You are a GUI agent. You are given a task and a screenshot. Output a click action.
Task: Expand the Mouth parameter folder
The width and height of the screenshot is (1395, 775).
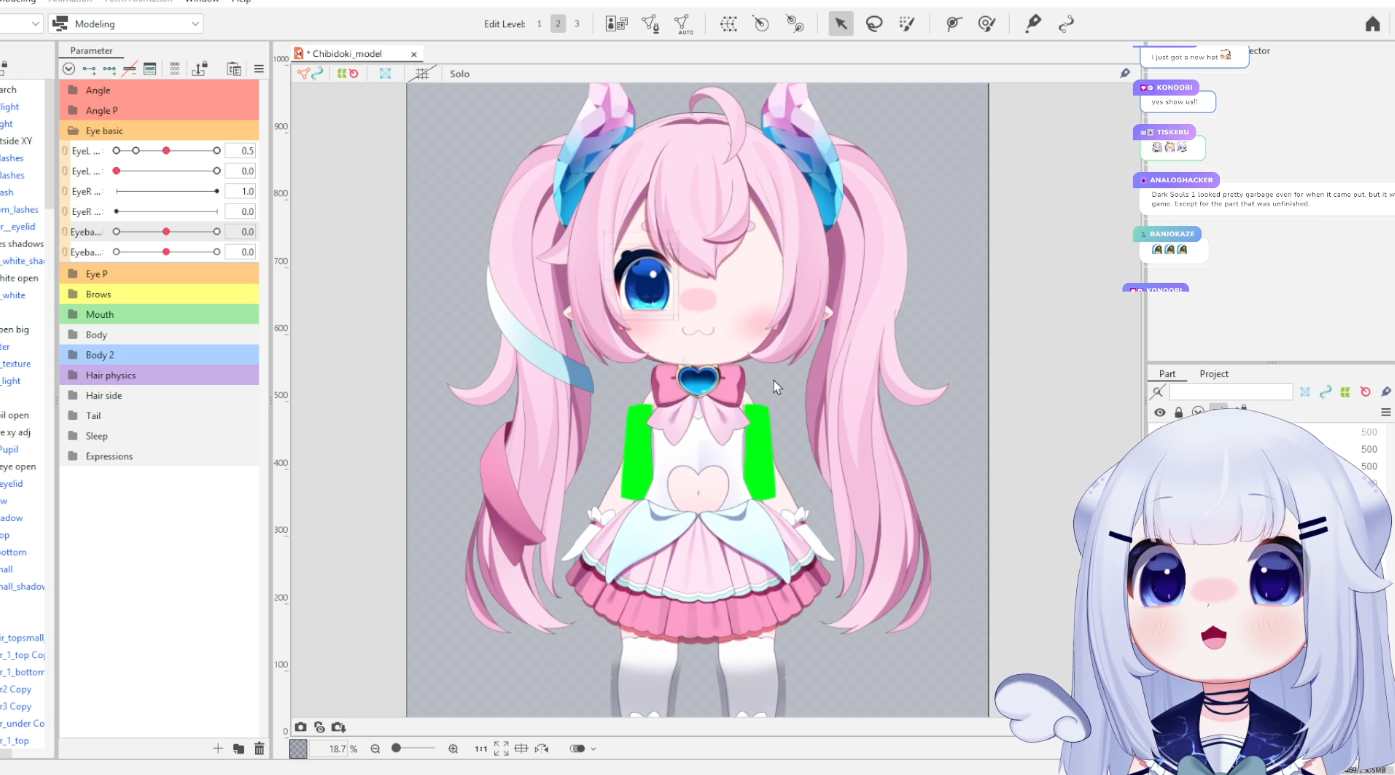[159, 315]
